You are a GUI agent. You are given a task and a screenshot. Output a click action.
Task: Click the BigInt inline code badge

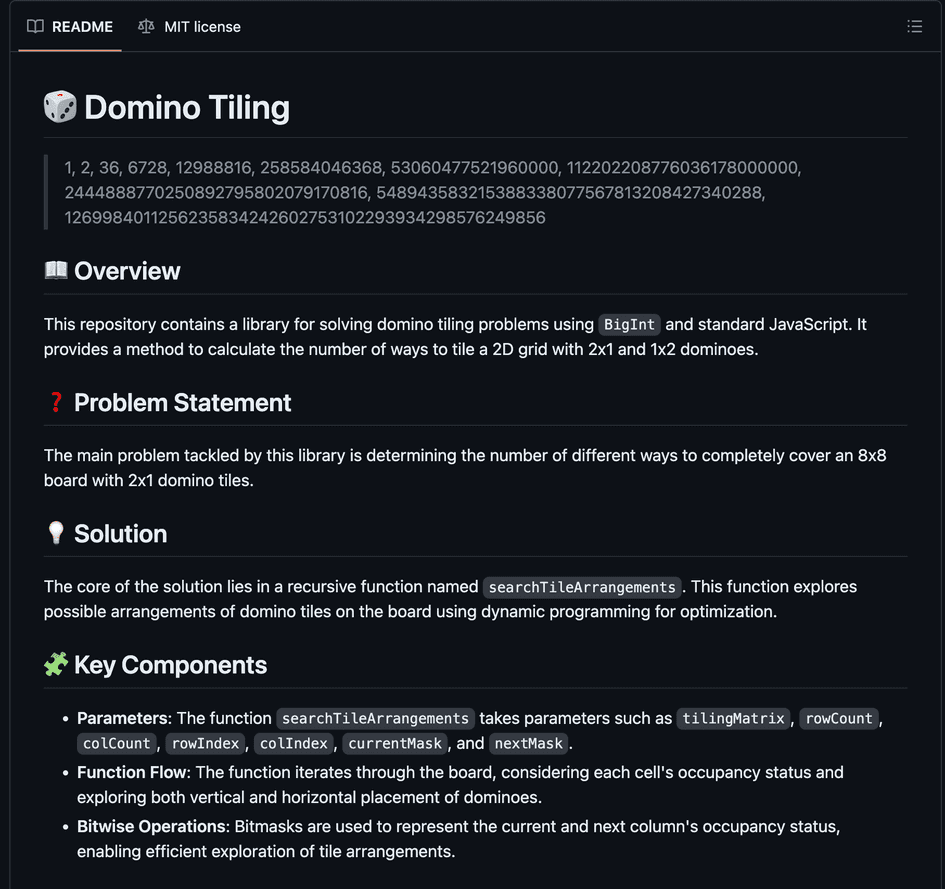click(629, 324)
